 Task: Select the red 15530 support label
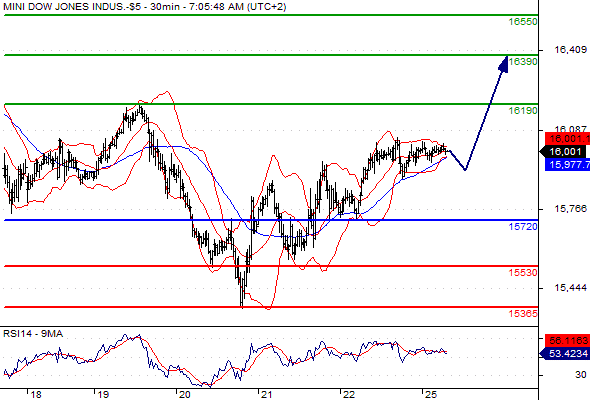(x=523, y=272)
